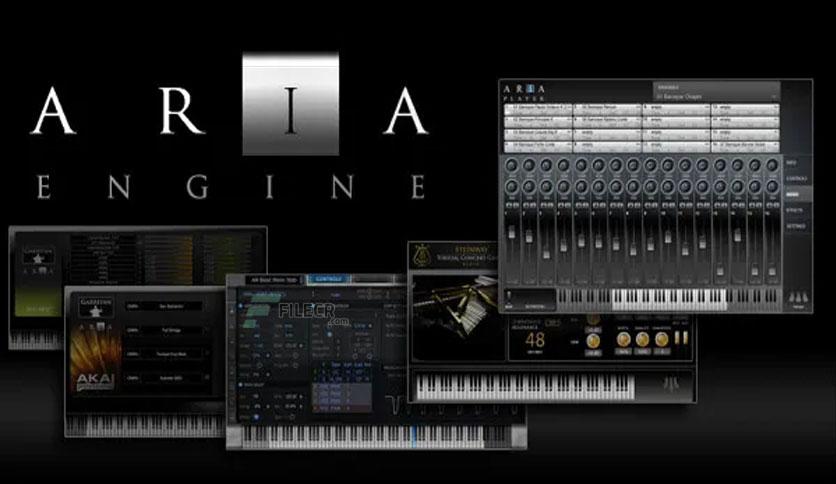Click the rightmost gold knob in Steinway
The height and width of the screenshot is (484, 836).
click(662, 340)
